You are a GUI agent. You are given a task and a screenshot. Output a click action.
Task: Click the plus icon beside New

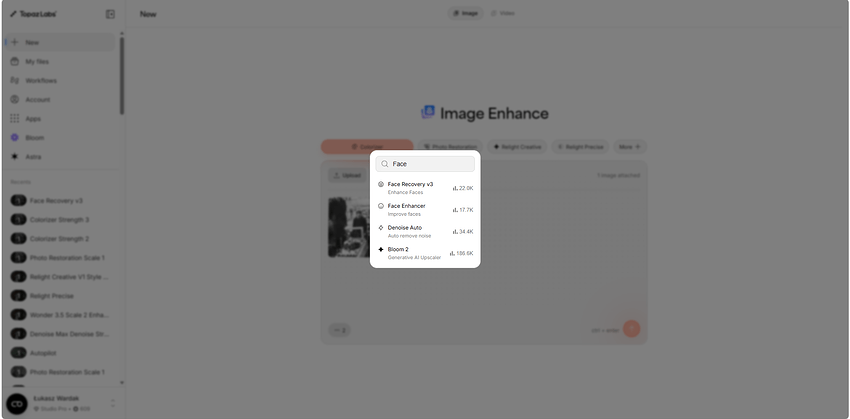click(x=15, y=42)
